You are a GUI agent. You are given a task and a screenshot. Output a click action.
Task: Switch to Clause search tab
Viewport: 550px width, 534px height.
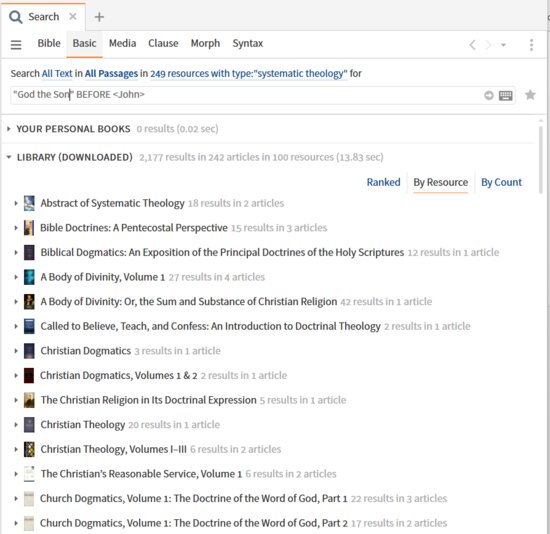coord(163,43)
